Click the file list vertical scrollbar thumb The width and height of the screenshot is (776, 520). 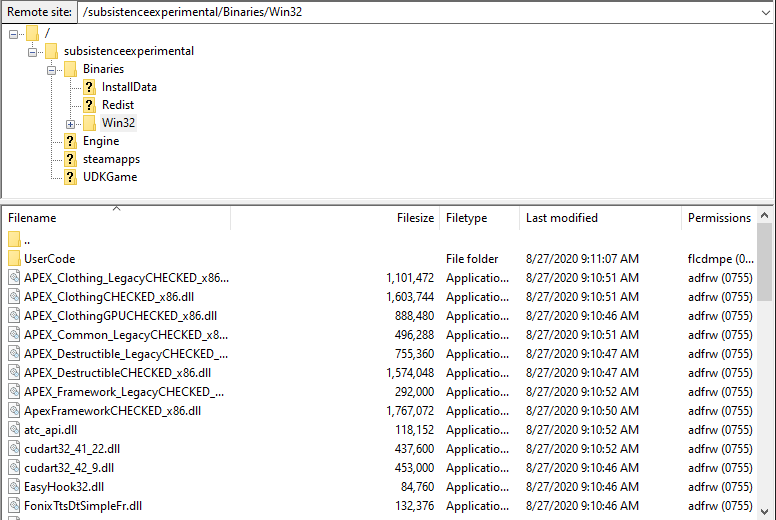tap(765, 263)
